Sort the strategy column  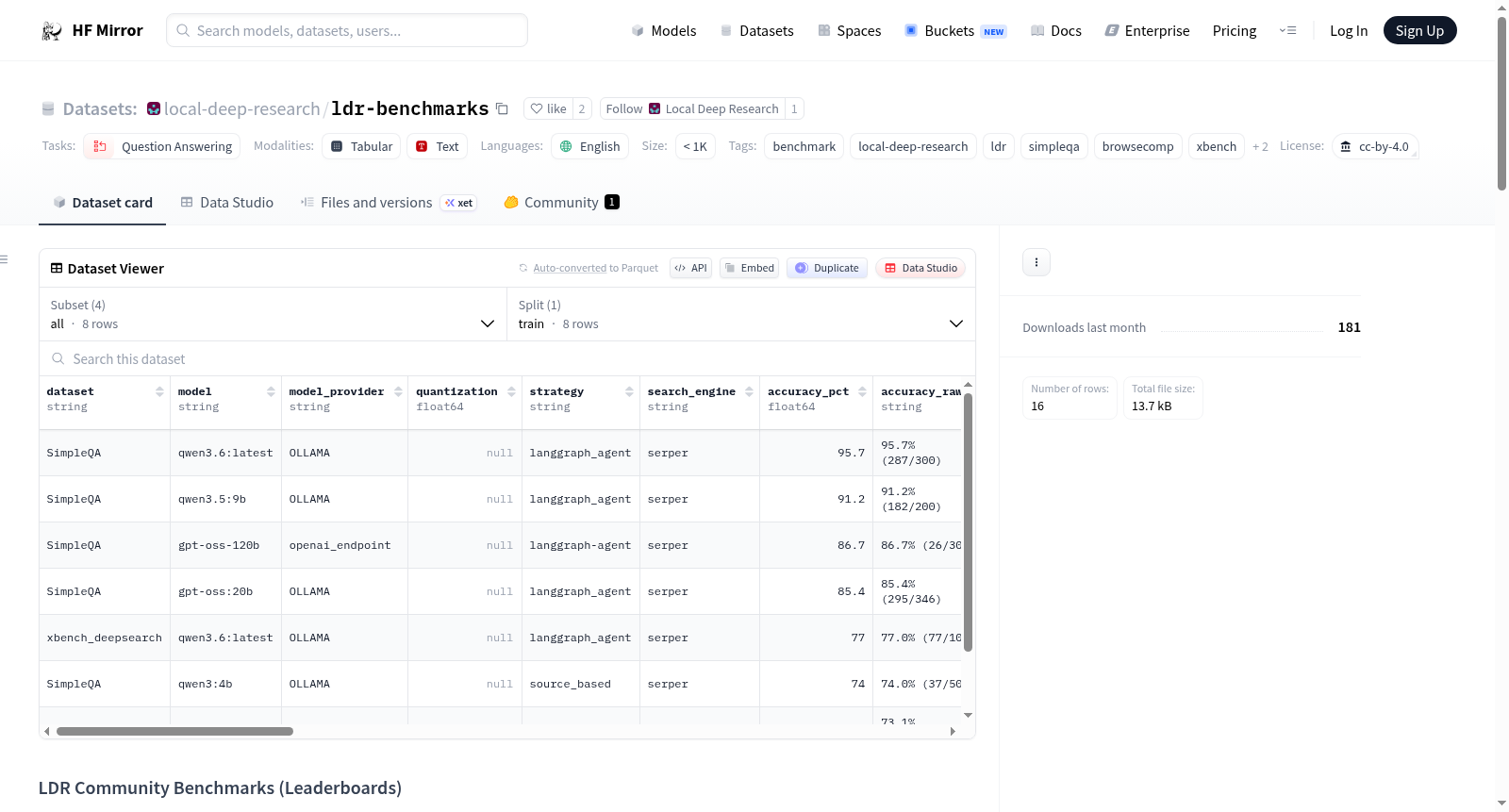629,391
